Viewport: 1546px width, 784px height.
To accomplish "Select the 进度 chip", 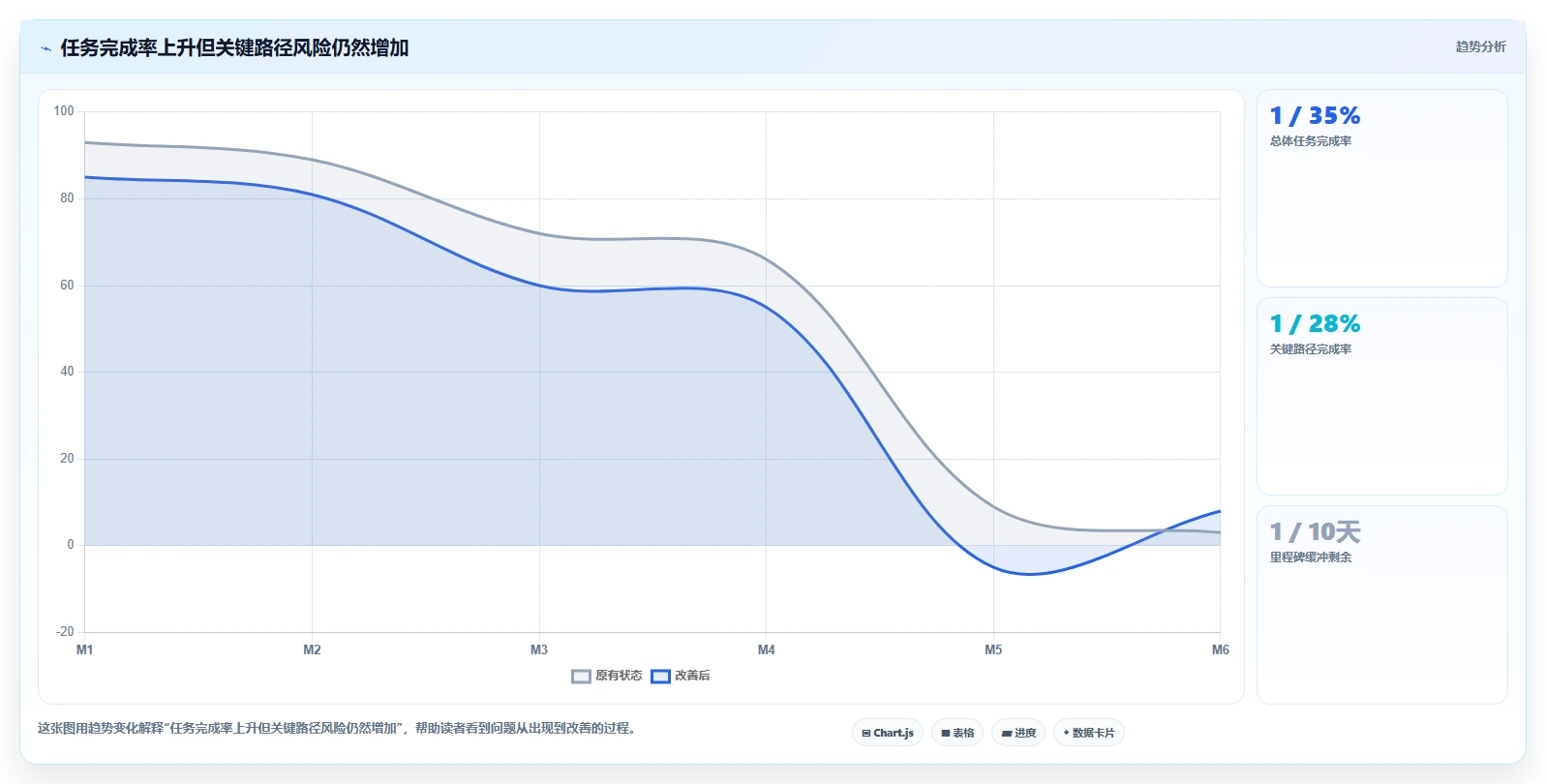I will tap(1018, 733).
